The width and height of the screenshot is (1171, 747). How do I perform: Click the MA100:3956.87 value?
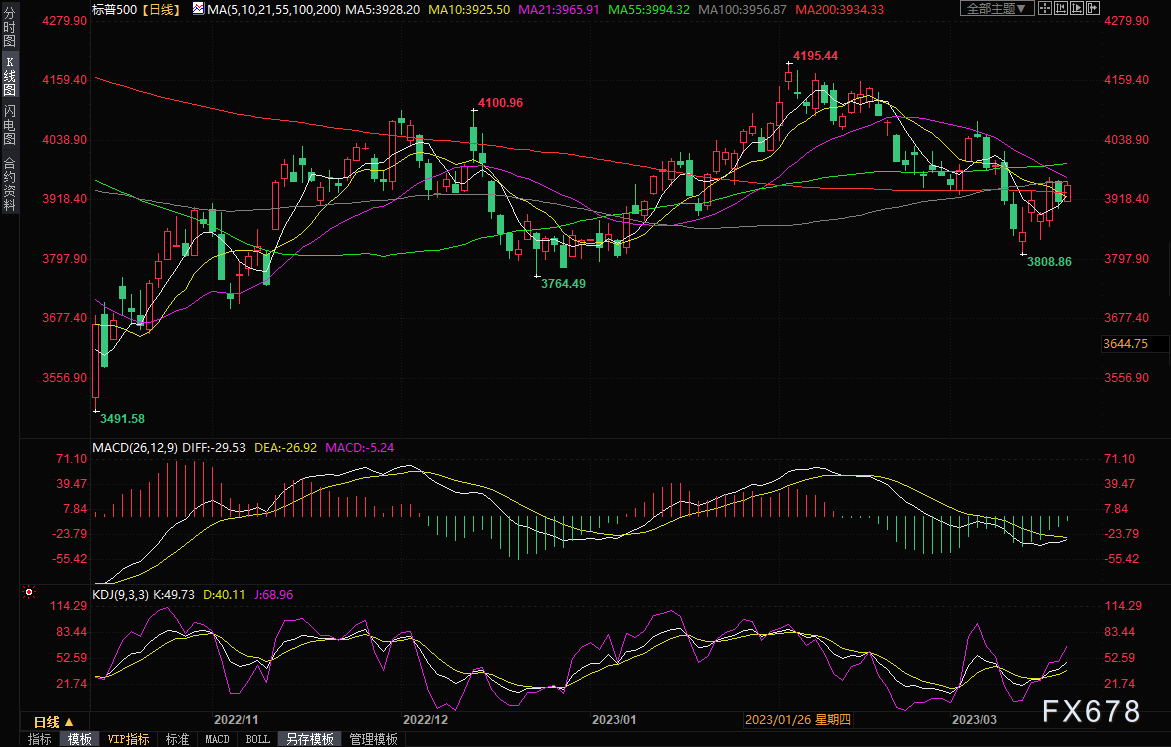coord(742,10)
